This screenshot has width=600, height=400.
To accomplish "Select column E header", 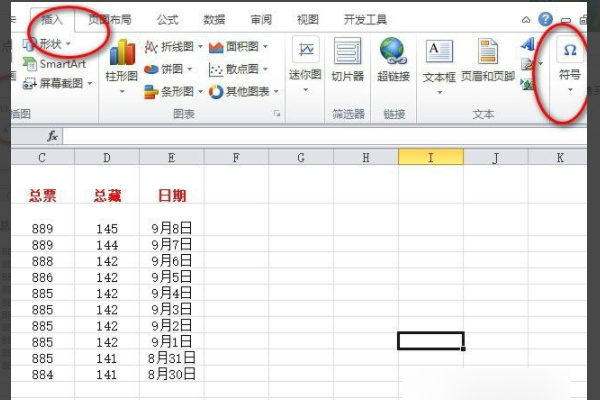I will (171, 157).
